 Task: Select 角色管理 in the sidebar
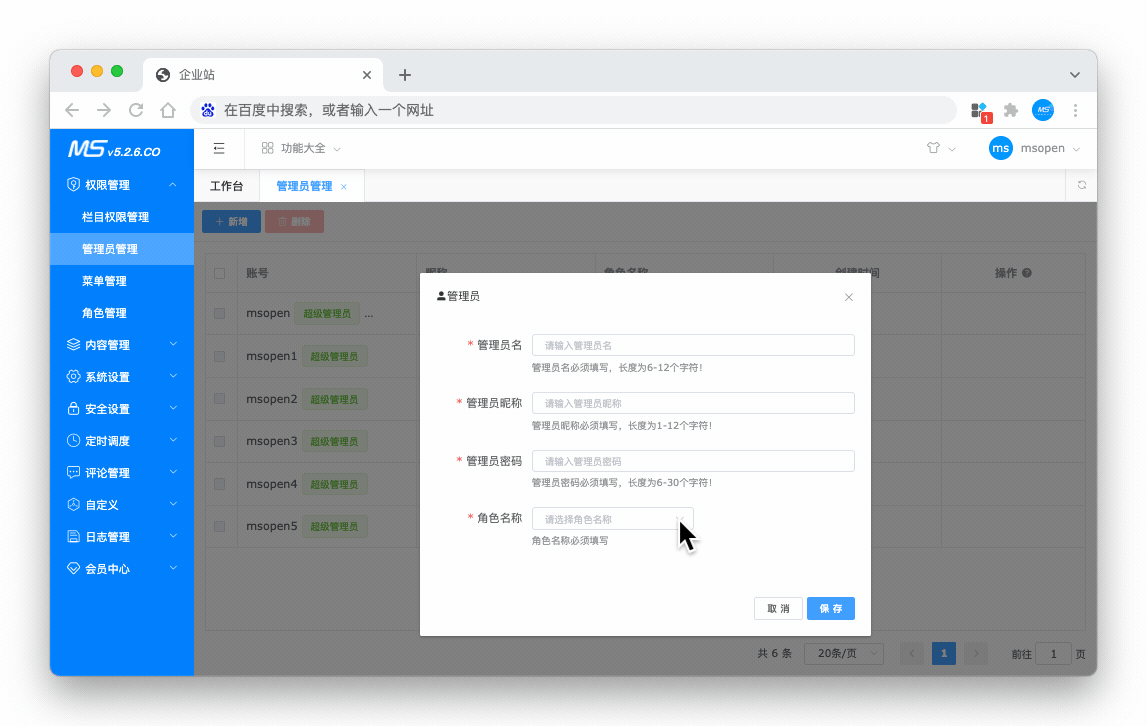tap(104, 313)
